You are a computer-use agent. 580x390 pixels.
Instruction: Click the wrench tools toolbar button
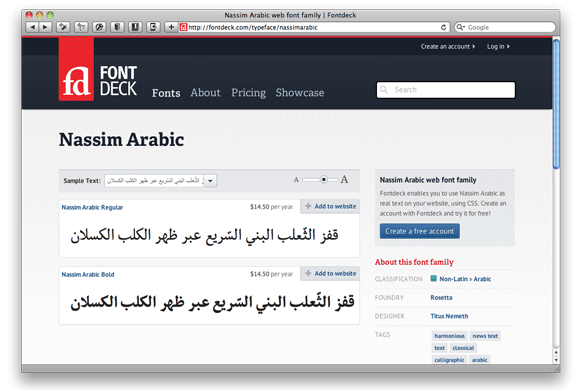[x=99, y=27]
